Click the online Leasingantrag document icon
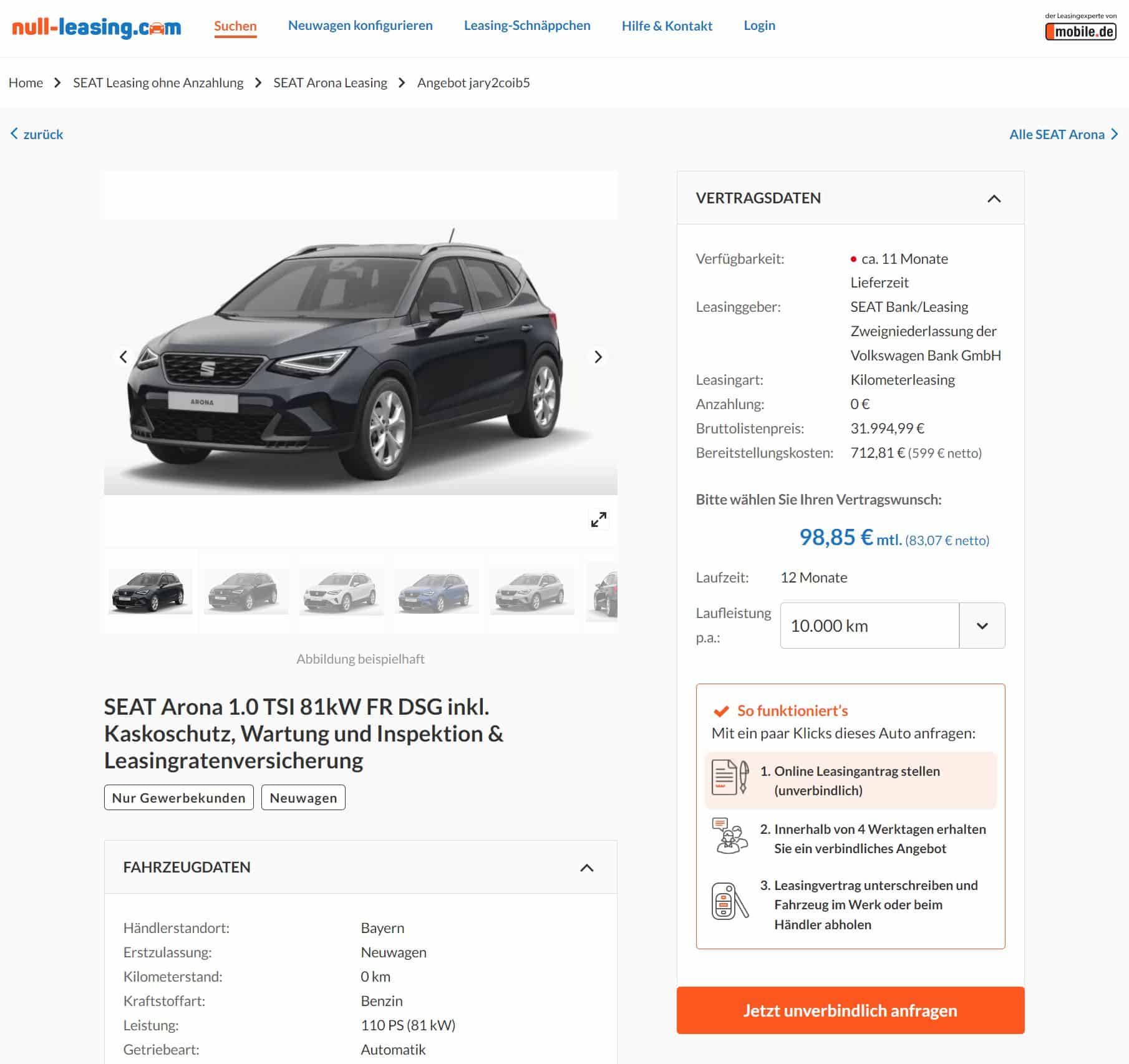This screenshot has width=1129, height=1064. pyautogui.click(x=729, y=777)
